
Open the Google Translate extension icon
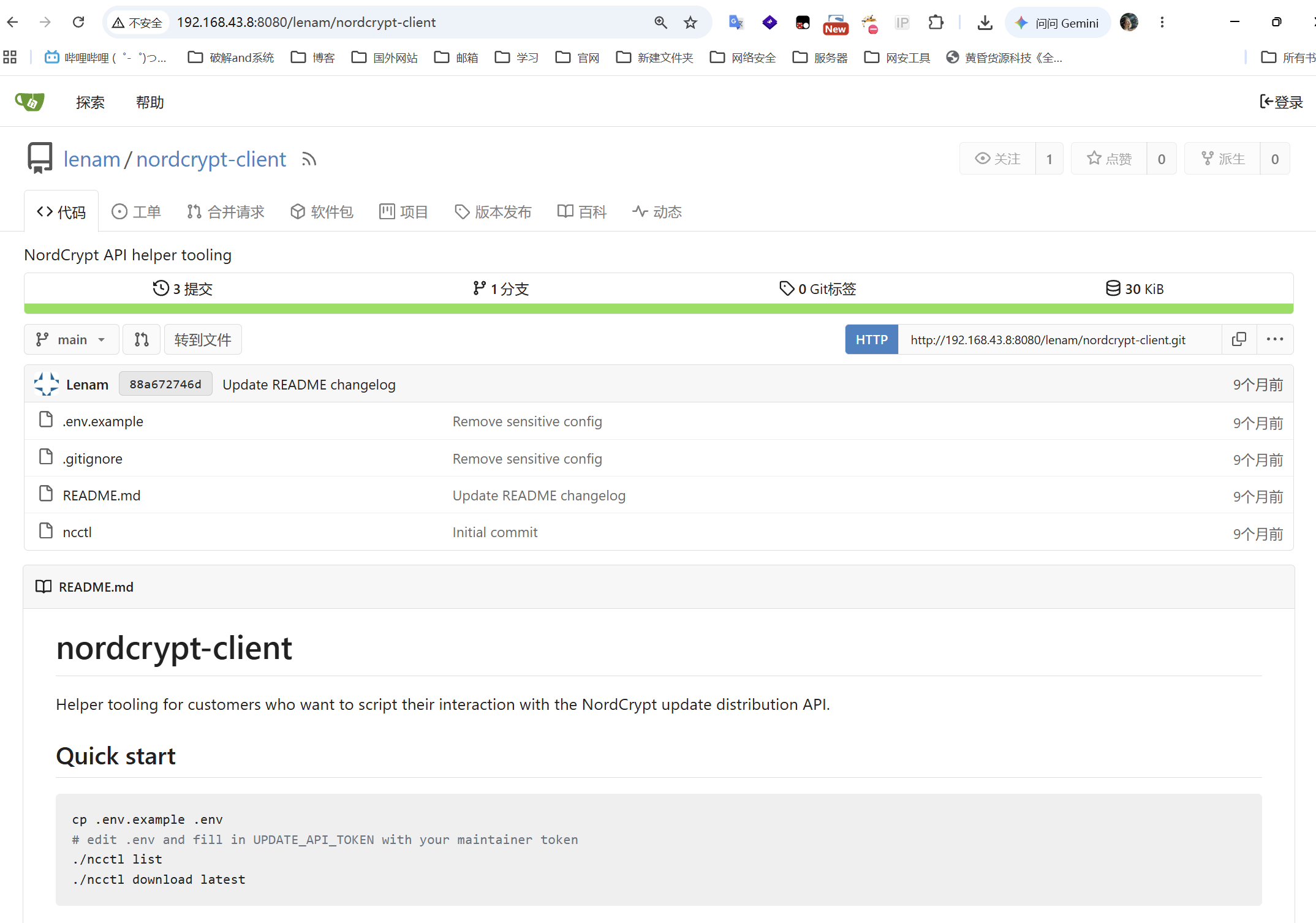[x=736, y=23]
